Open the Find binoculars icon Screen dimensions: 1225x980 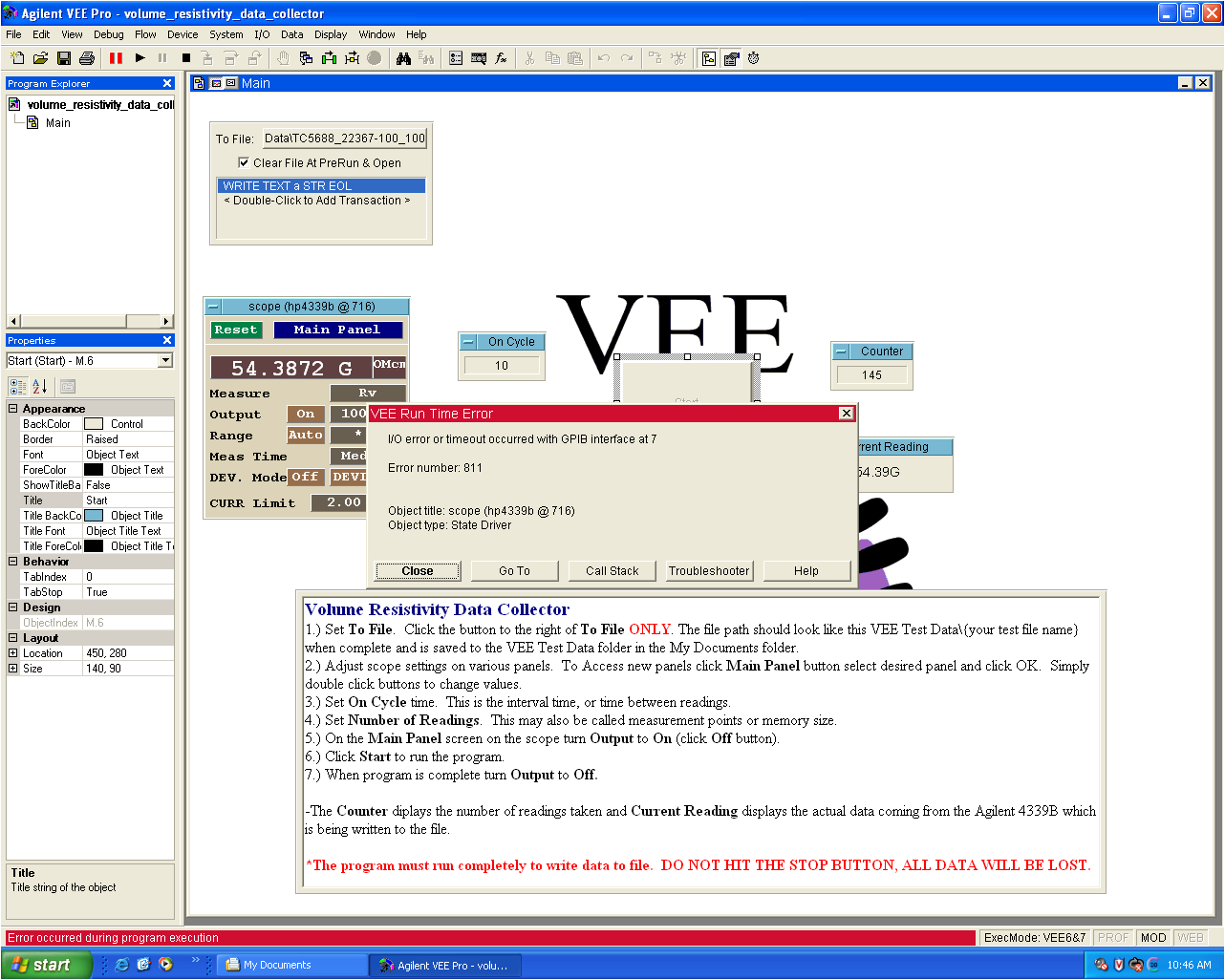(403, 58)
